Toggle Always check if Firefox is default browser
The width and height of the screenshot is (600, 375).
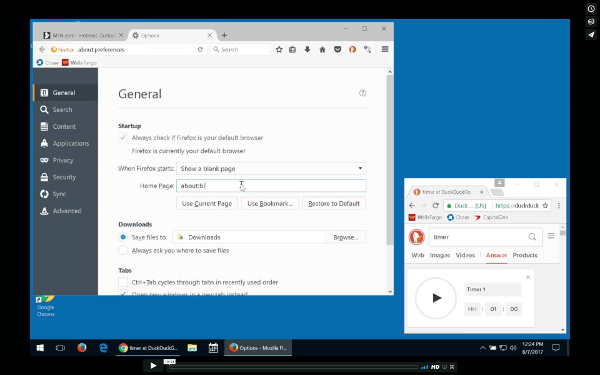[123, 137]
